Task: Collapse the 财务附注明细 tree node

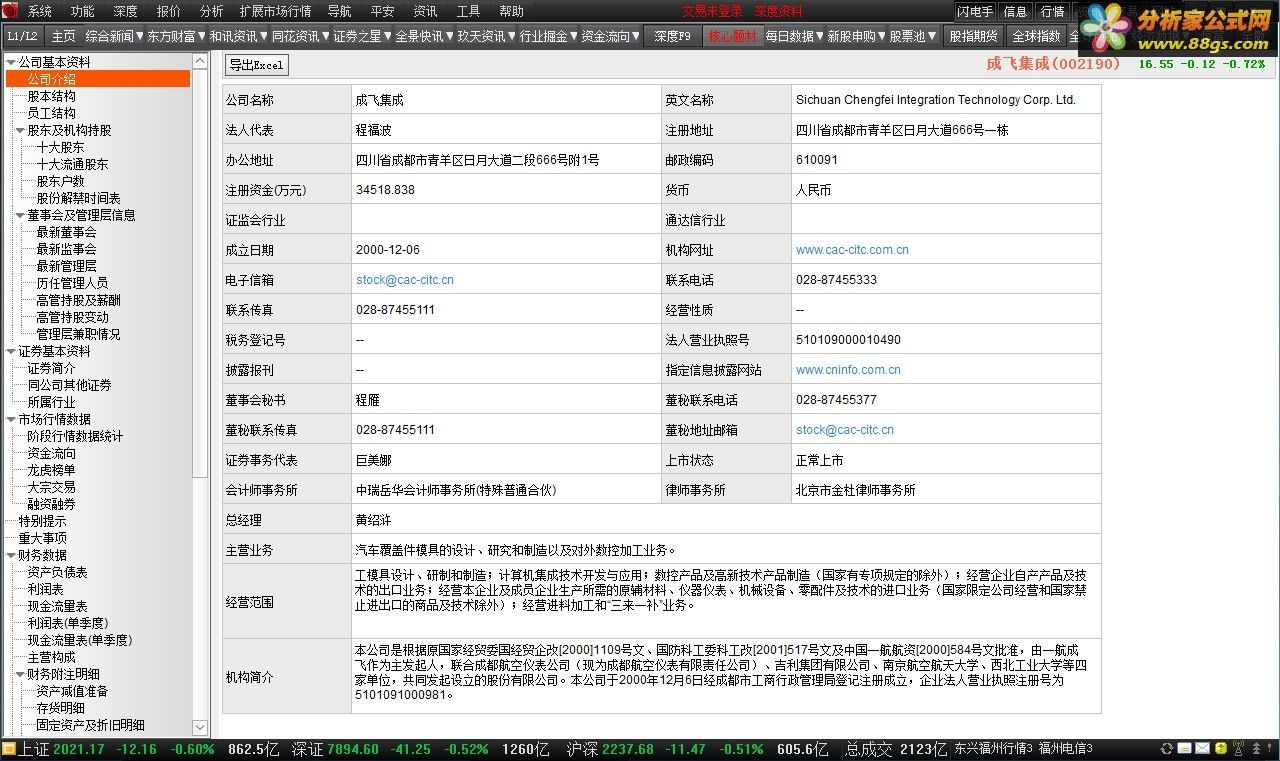Action: tap(20, 674)
